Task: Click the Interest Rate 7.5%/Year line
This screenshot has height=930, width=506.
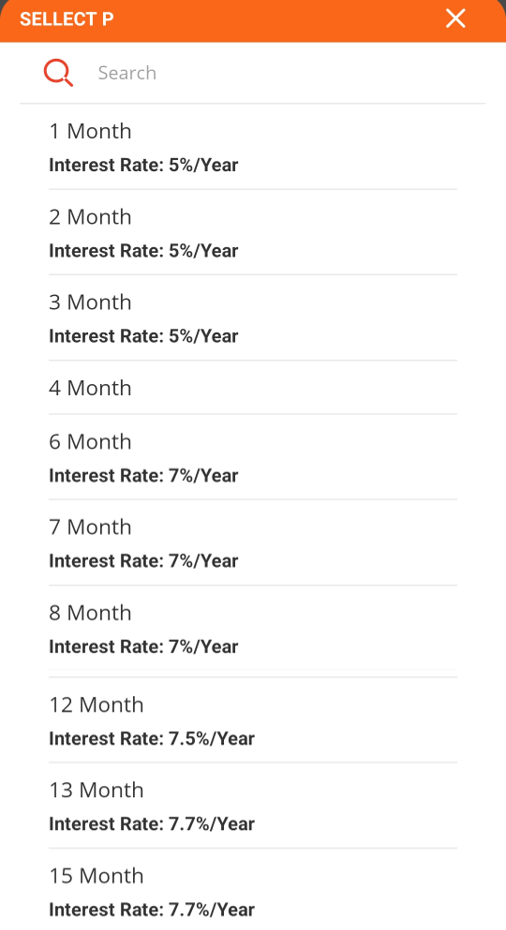Action: [152, 738]
